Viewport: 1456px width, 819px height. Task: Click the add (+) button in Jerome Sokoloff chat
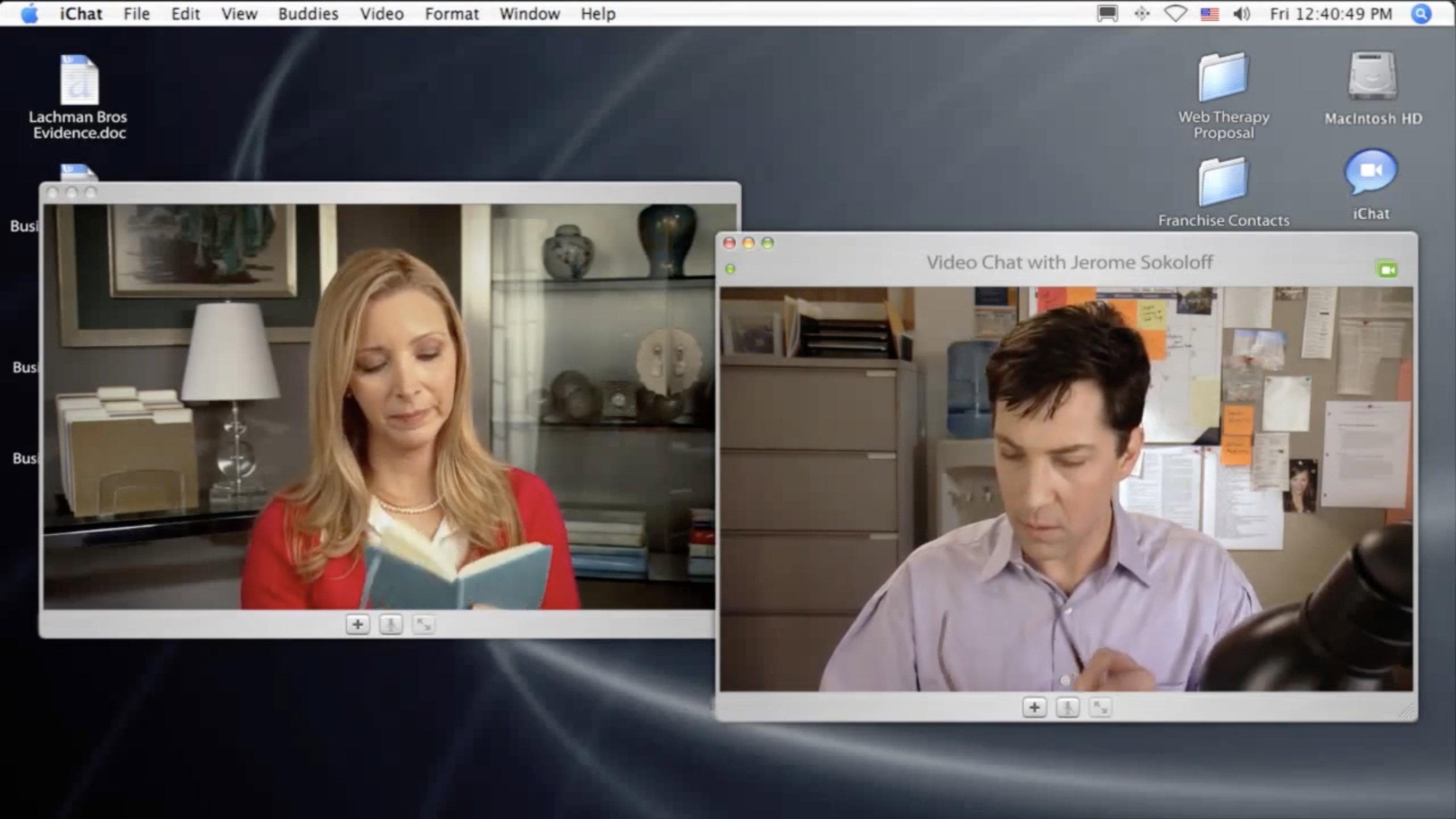1034,707
